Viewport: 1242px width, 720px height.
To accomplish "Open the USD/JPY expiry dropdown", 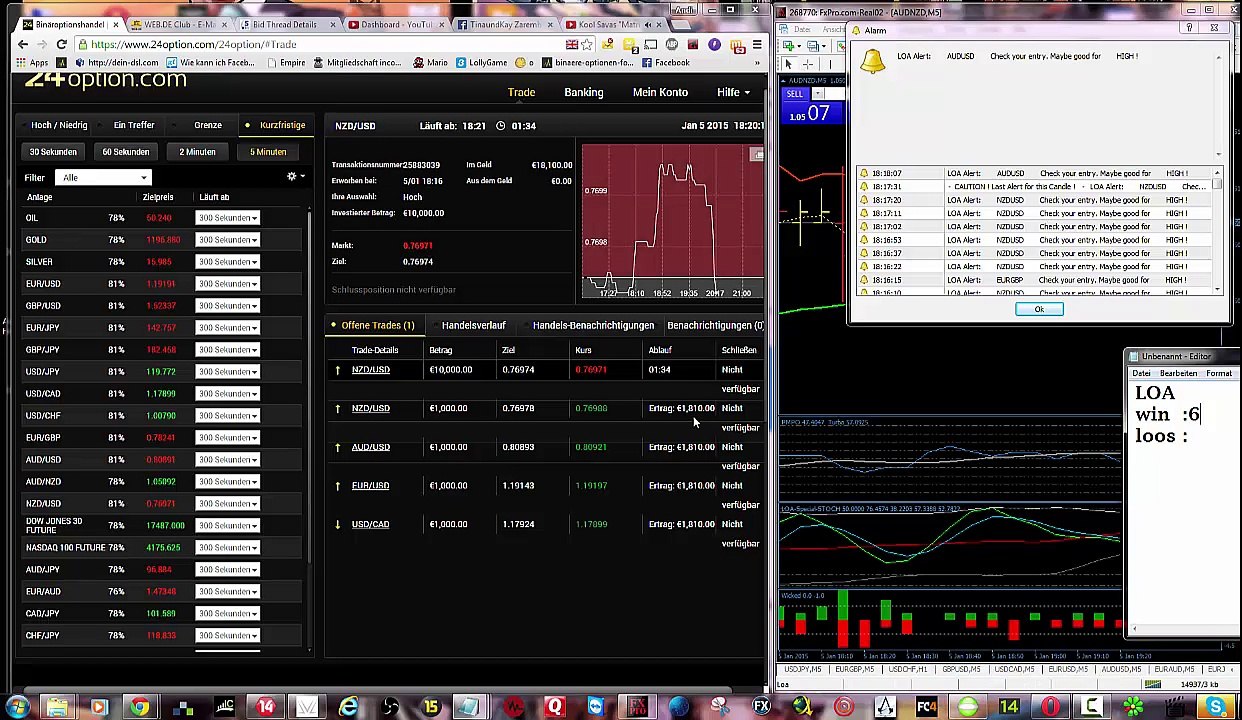I will pos(227,372).
